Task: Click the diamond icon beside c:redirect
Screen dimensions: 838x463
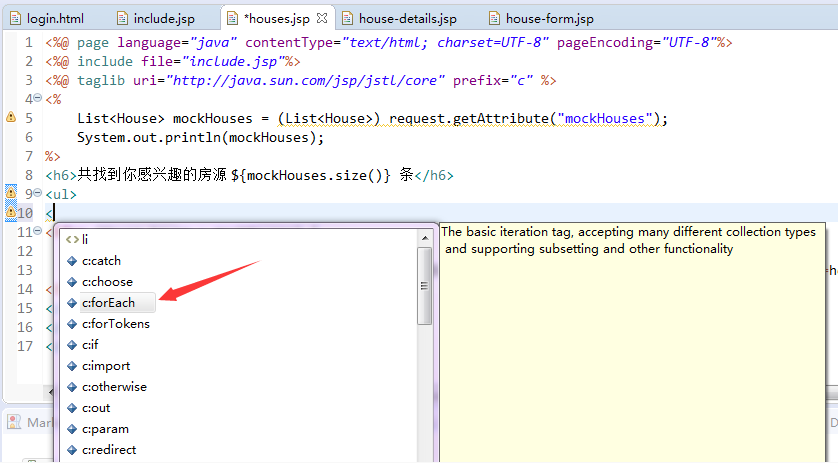Action: [x=72, y=450]
